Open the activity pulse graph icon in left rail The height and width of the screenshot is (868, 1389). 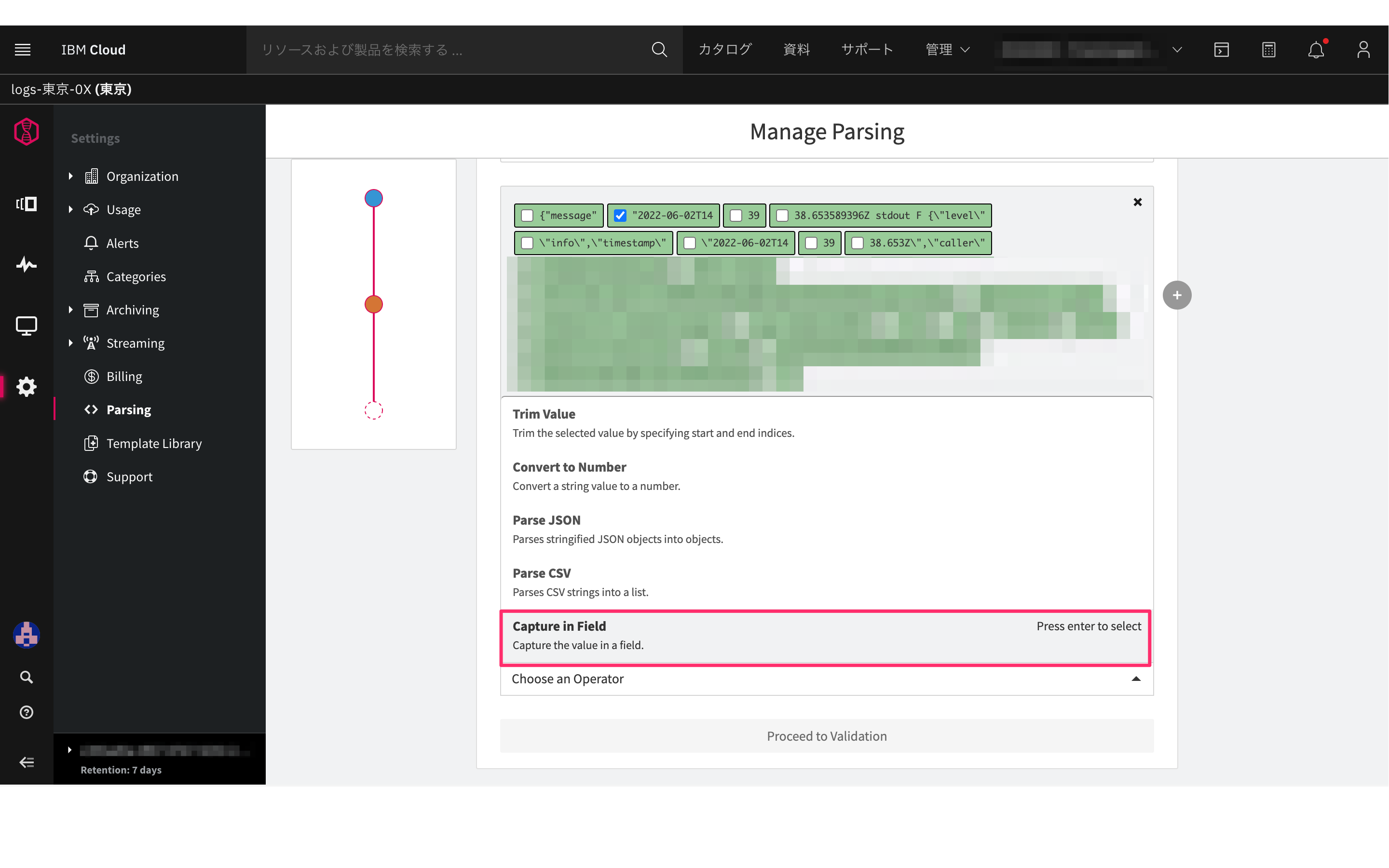[x=27, y=265]
